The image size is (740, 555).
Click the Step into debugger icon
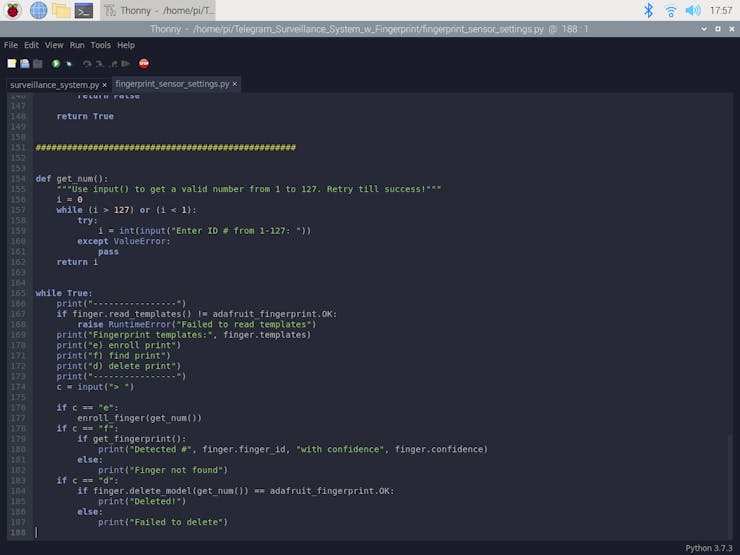click(100, 63)
